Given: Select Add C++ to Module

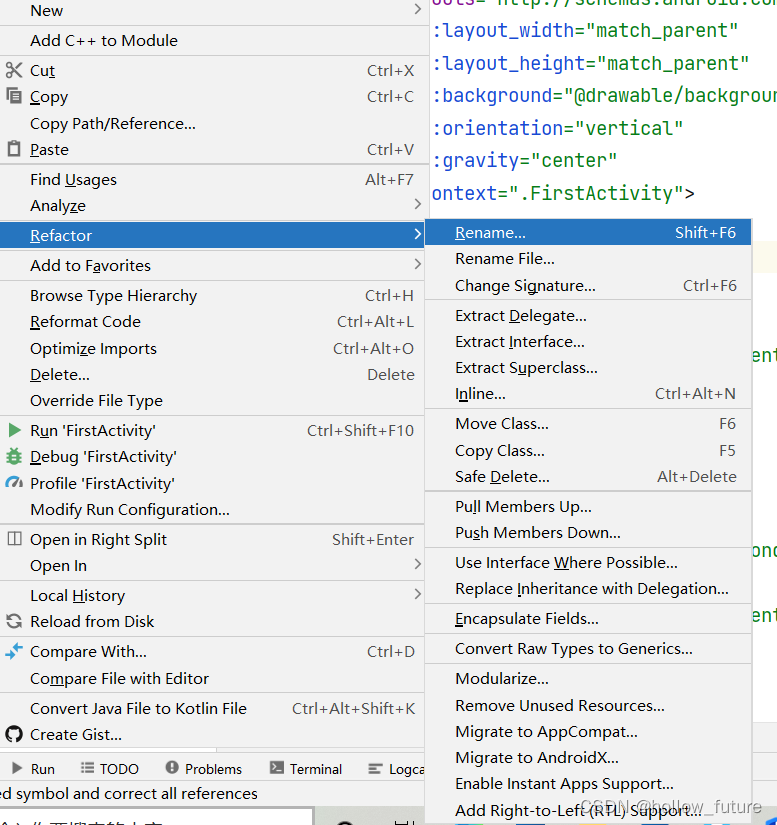Looking at the screenshot, I should pos(212,41).
